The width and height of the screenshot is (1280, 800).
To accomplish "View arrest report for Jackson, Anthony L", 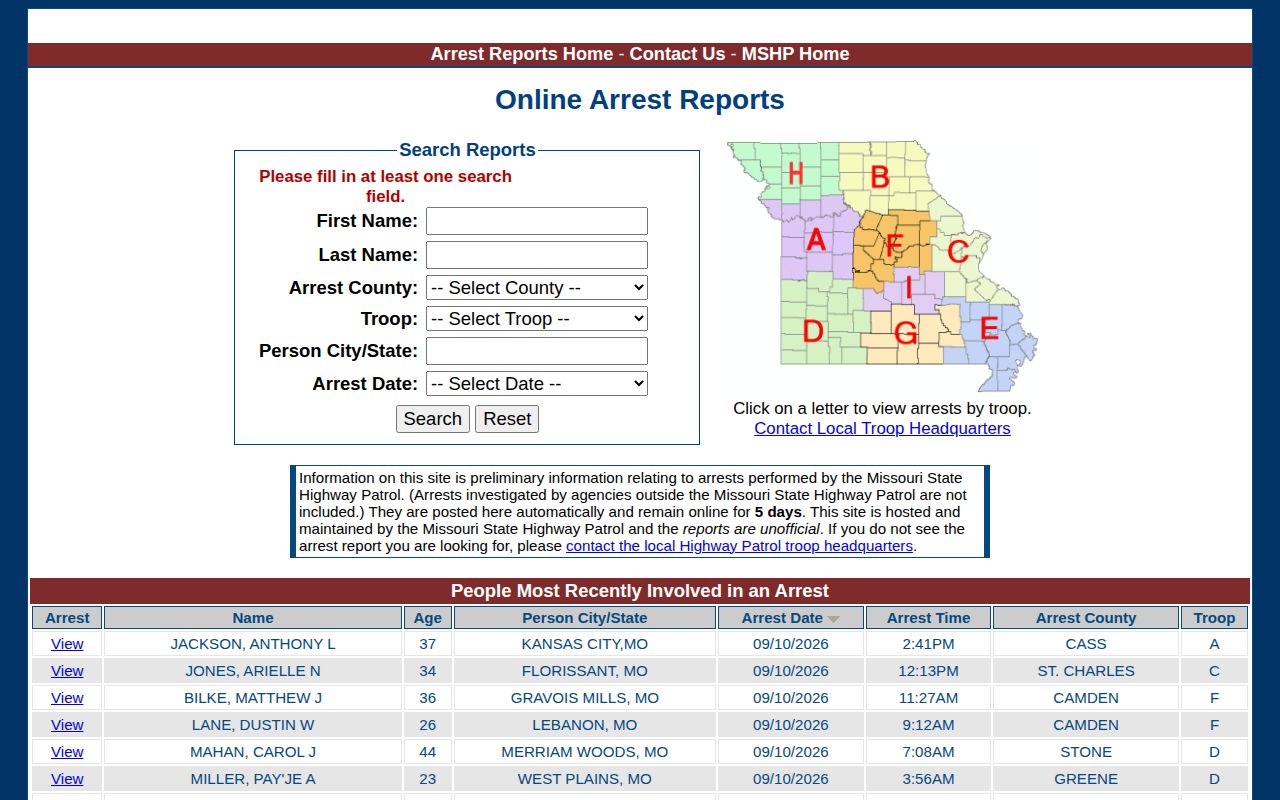I will pos(67,644).
